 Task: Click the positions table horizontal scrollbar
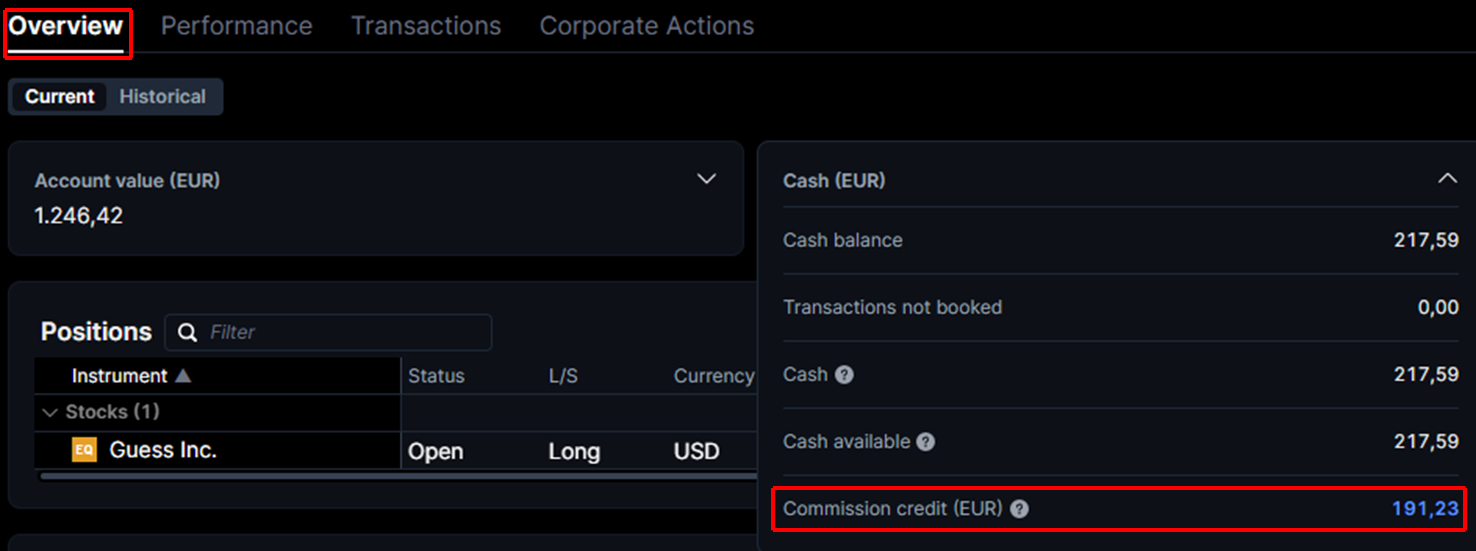click(400, 476)
